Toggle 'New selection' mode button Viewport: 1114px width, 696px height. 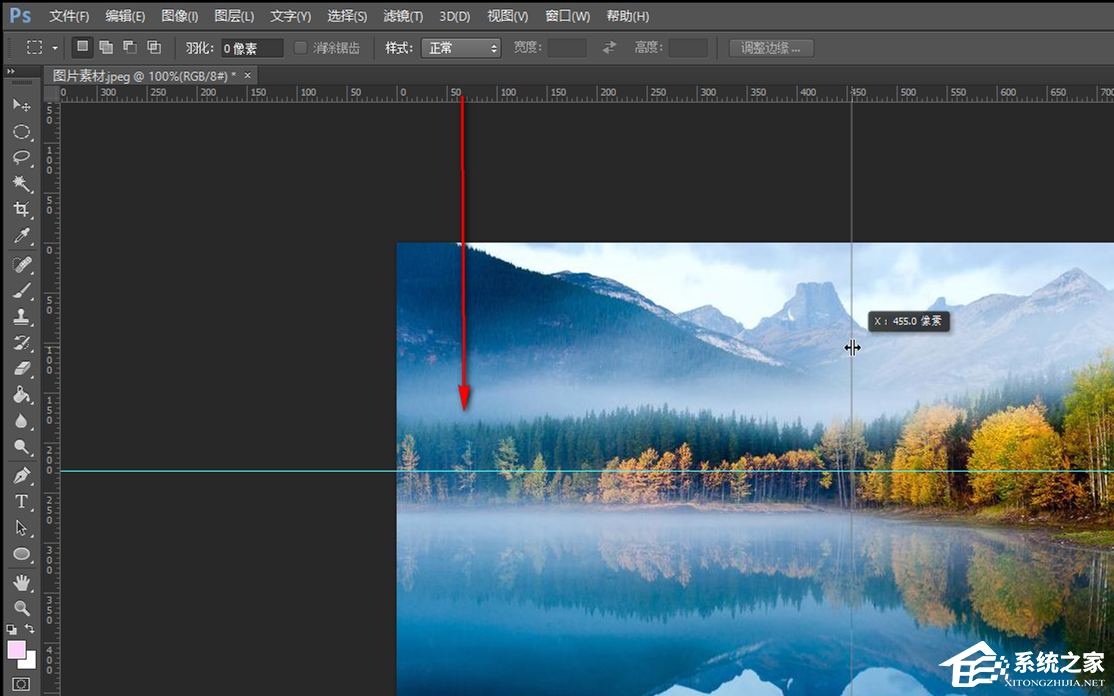83,47
